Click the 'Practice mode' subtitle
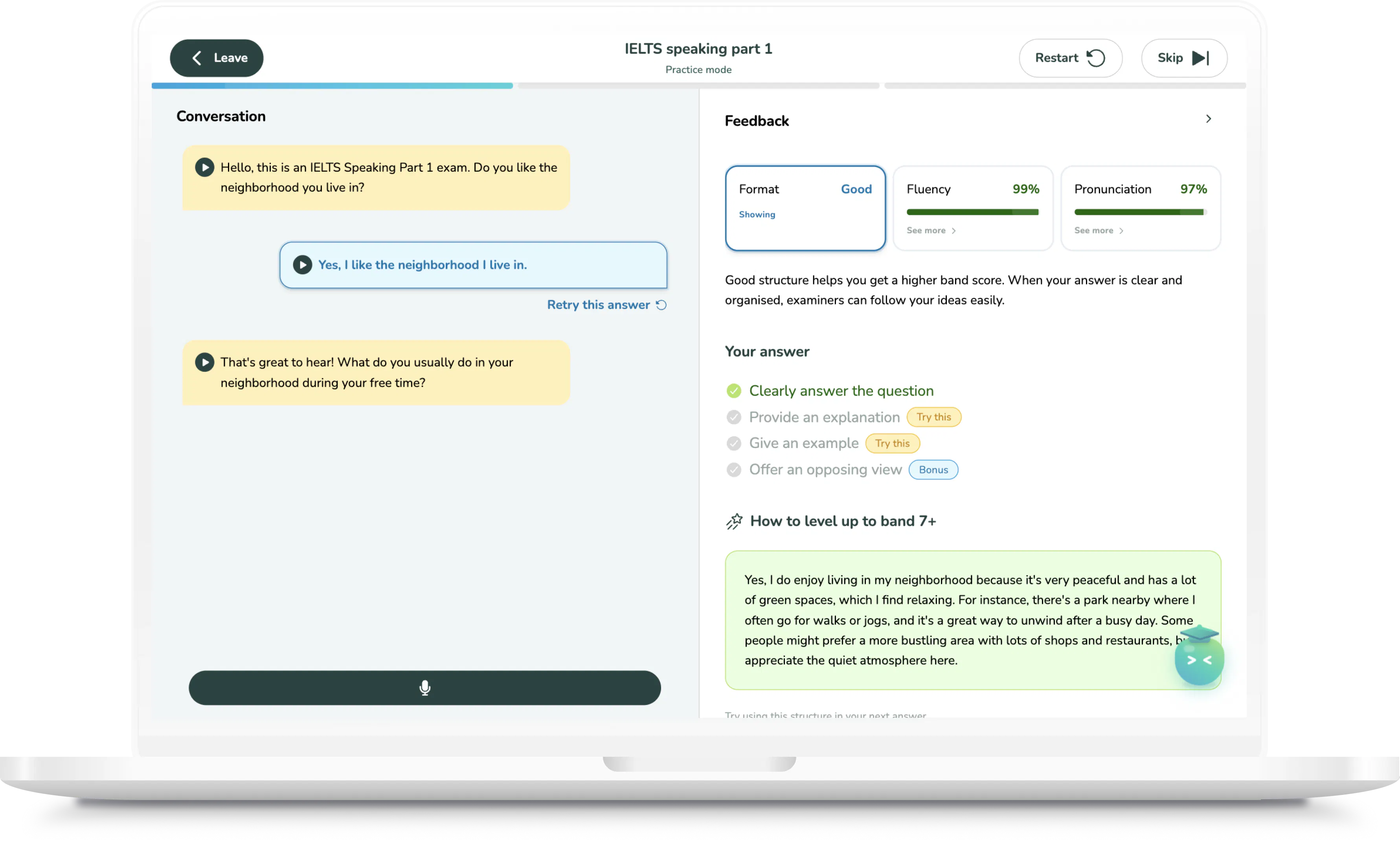 click(698, 70)
